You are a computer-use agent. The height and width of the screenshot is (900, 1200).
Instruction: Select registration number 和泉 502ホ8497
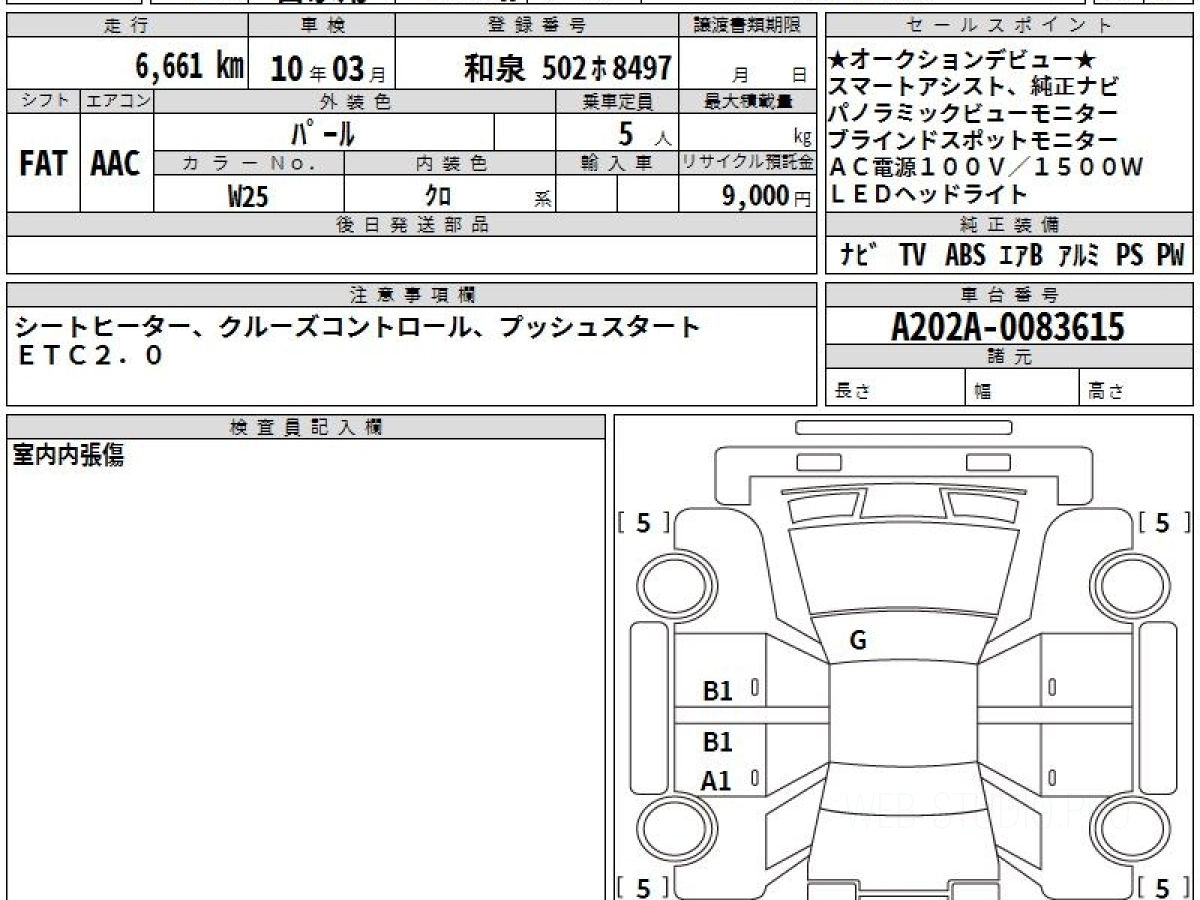pos(567,68)
